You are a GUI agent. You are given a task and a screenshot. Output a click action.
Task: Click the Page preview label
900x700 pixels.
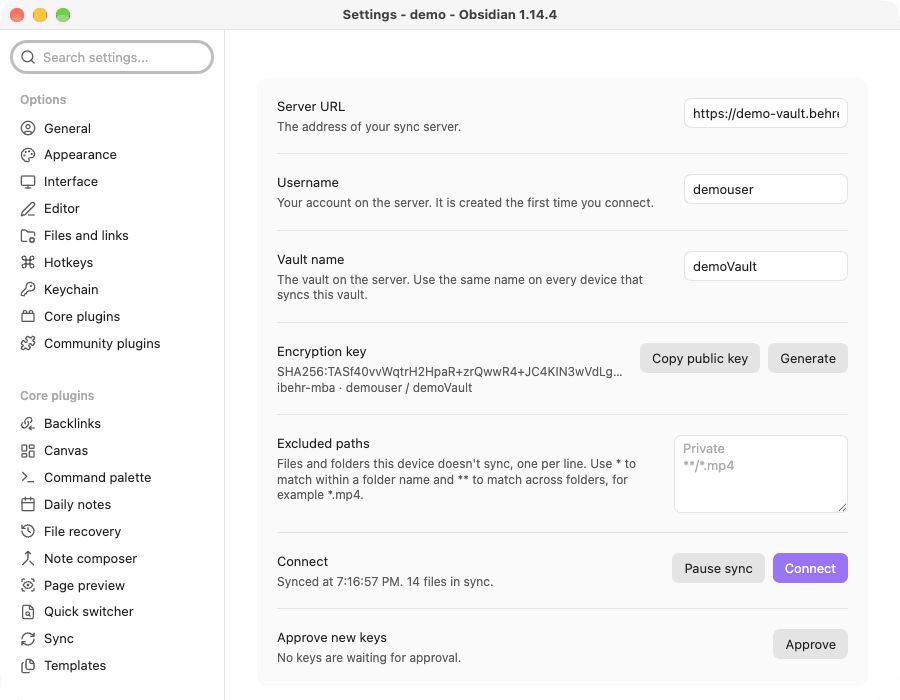(84, 585)
